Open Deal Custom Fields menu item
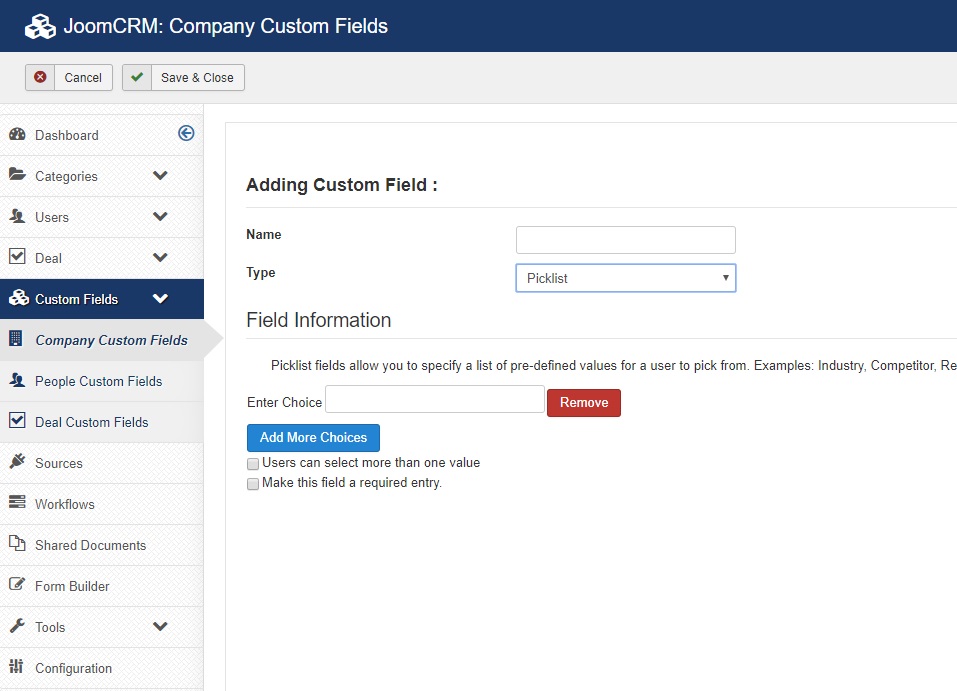This screenshot has height=691, width=957. 101,422
